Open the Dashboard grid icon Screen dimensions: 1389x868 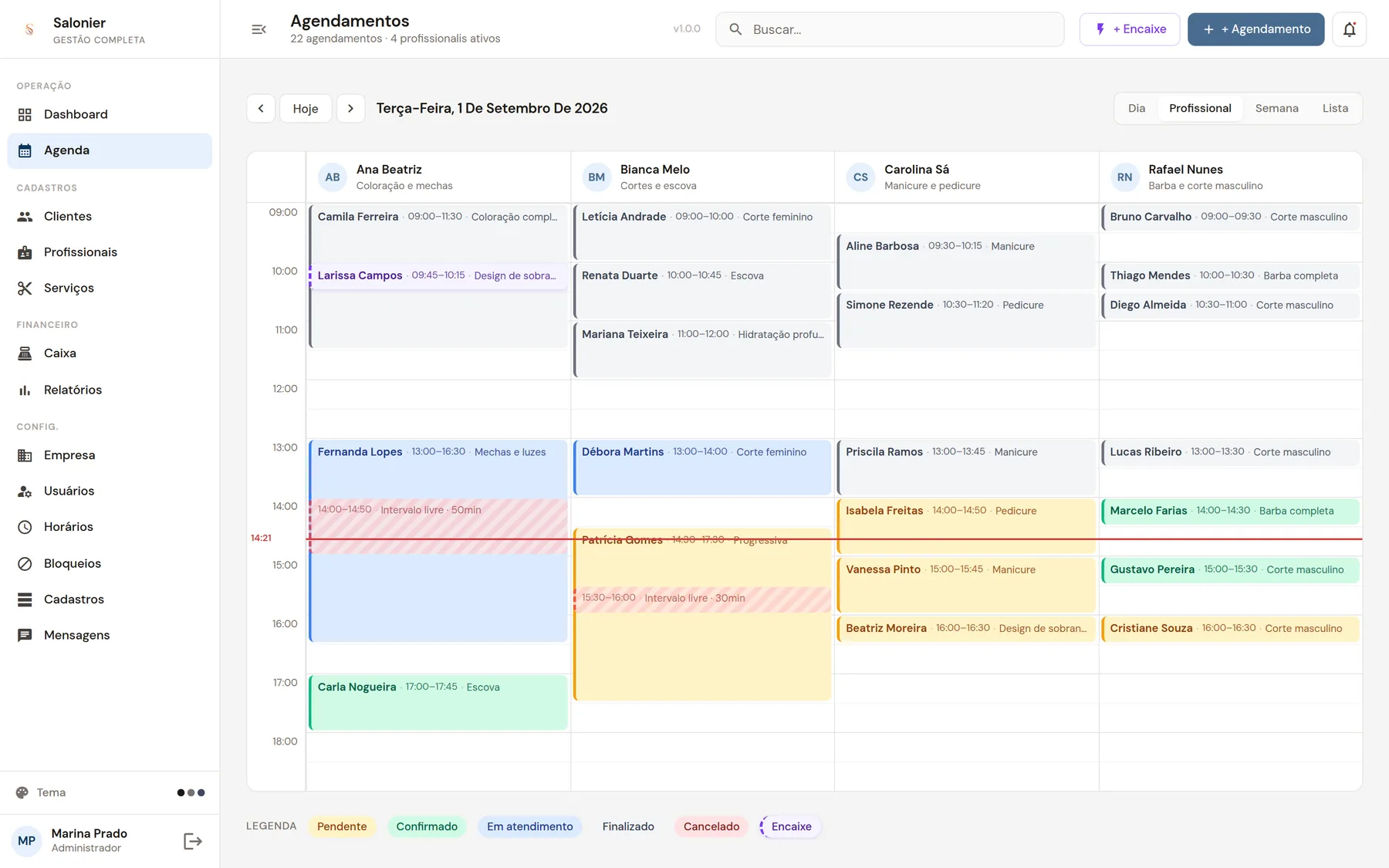(x=25, y=114)
